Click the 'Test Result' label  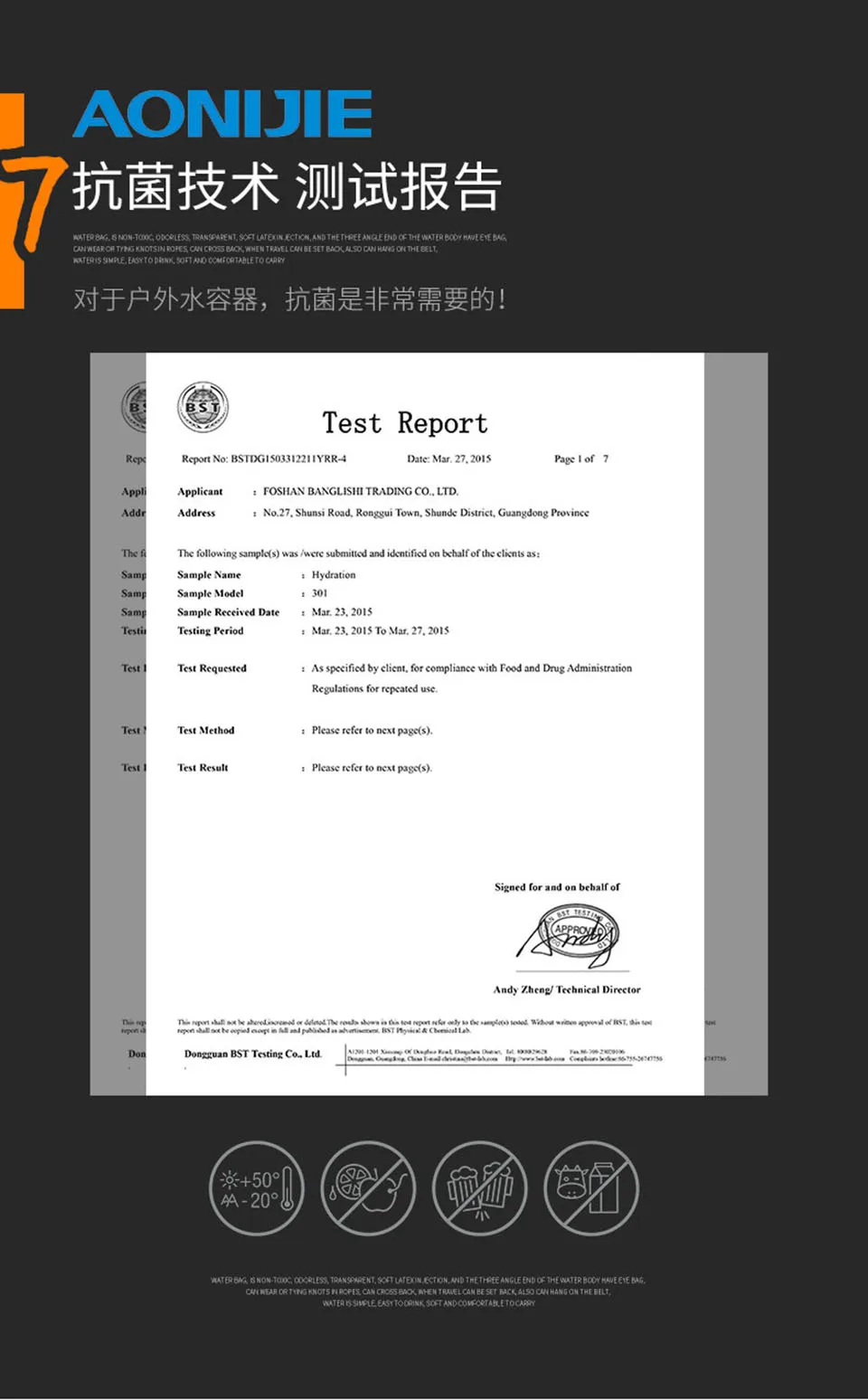tap(203, 768)
